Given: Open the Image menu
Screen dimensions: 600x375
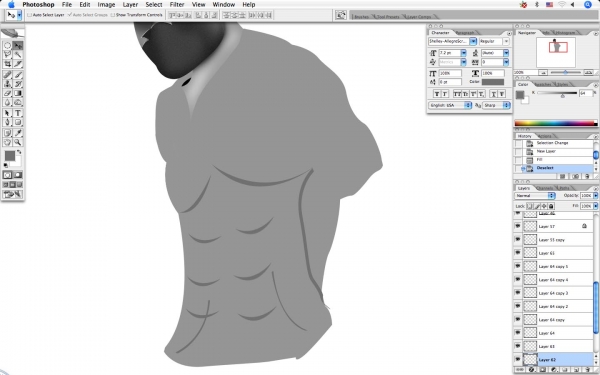Looking at the screenshot, I should click(x=106, y=5).
